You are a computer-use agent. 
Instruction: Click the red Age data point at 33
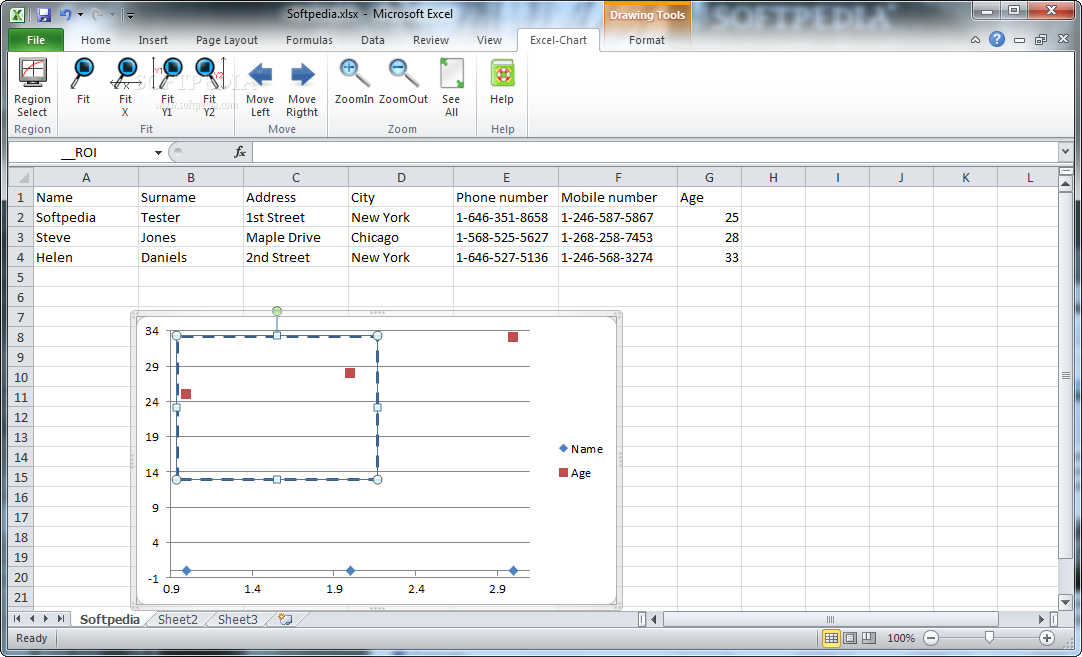(x=513, y=337)
